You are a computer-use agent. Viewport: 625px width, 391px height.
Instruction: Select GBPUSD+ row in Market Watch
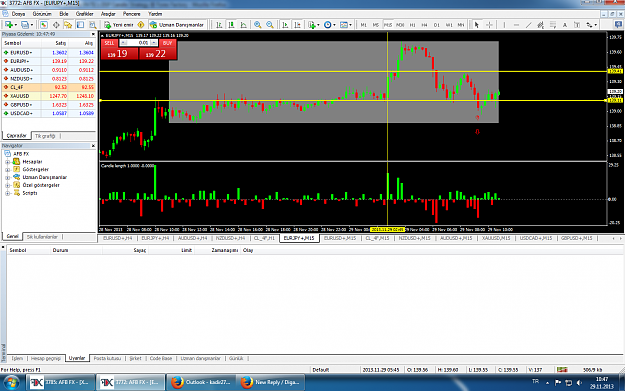coord(49,105)
